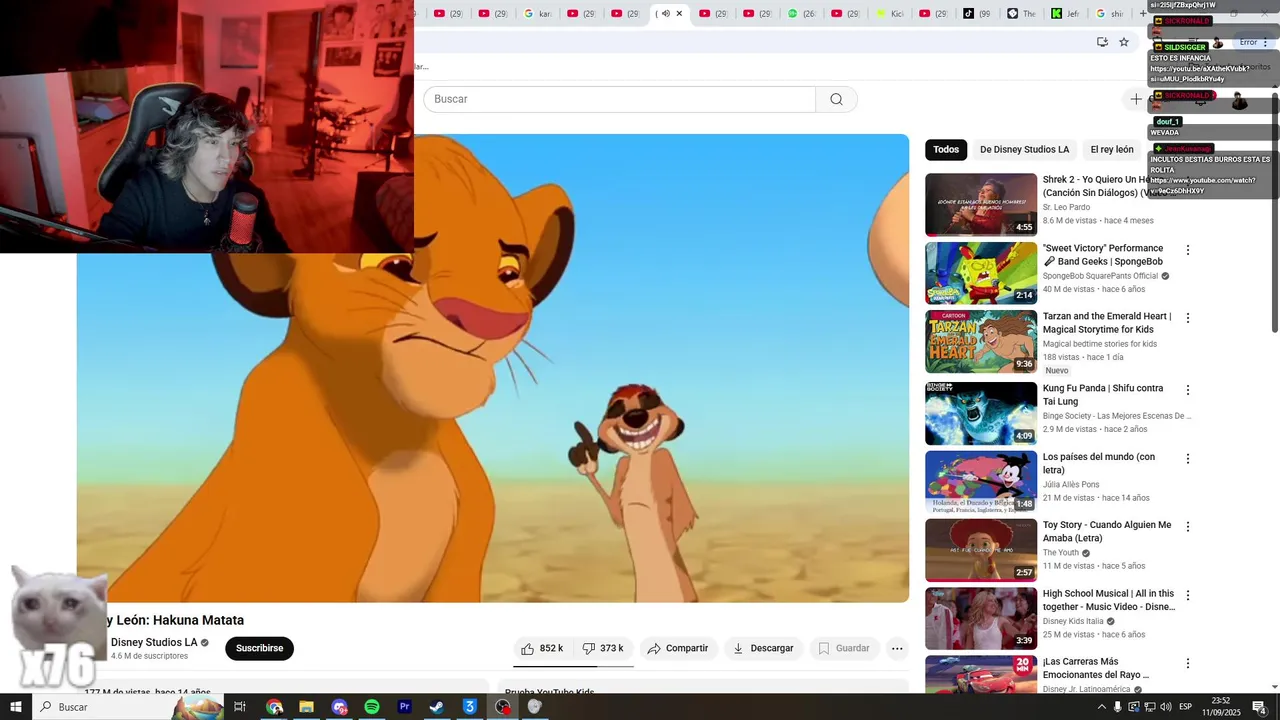
Task: Open options menu for Kung Fu Panda video
Action: pyautogui.click(x=1188, y=390)
